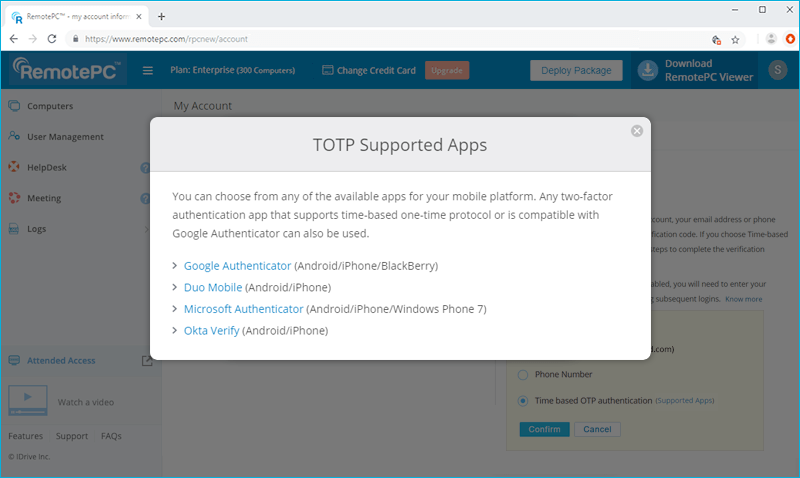Click the HelpDesk lifebuoy icon
800x478 pixels.
[x=14, y=167]
